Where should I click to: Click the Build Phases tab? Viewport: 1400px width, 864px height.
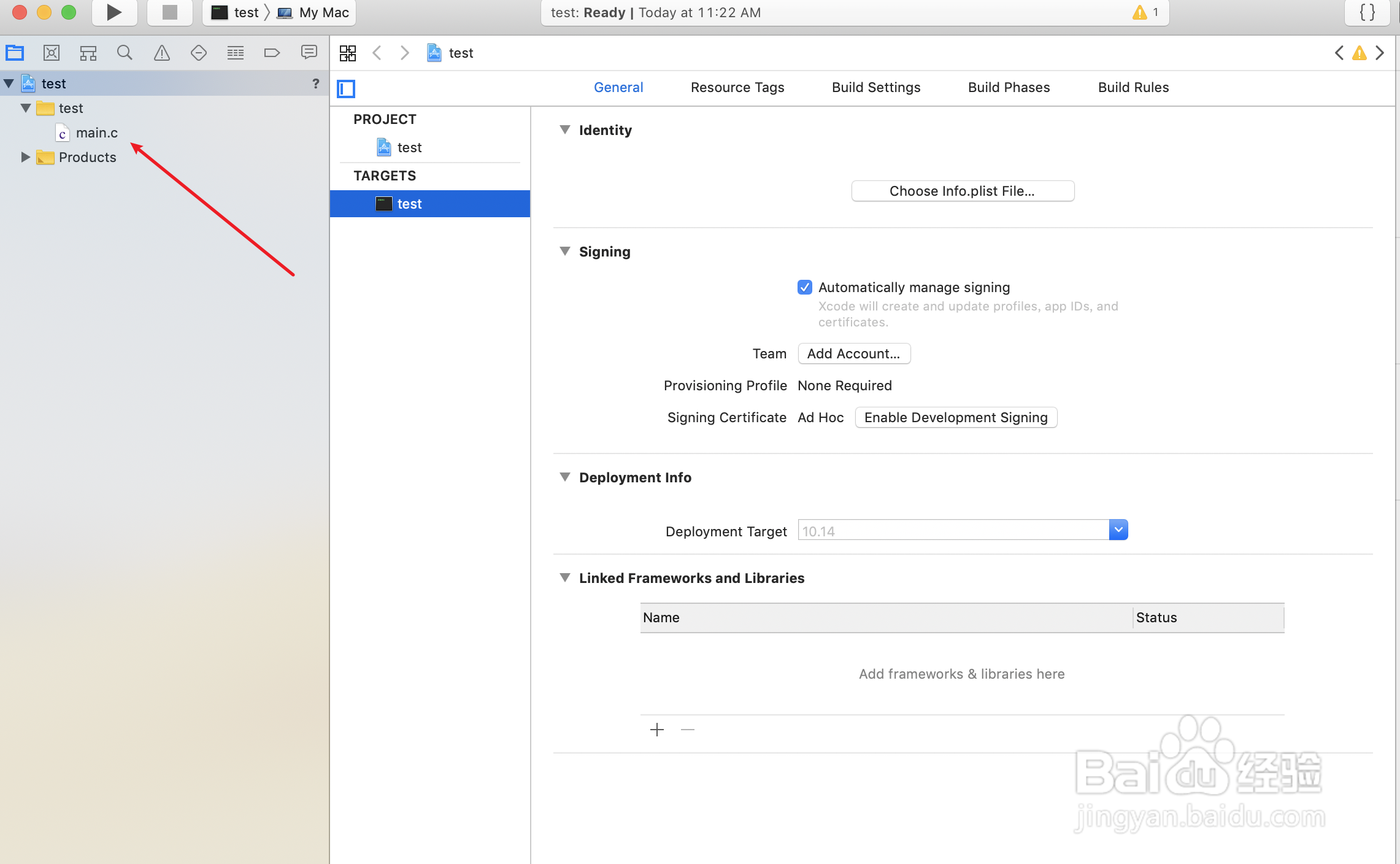point(1008,88)
